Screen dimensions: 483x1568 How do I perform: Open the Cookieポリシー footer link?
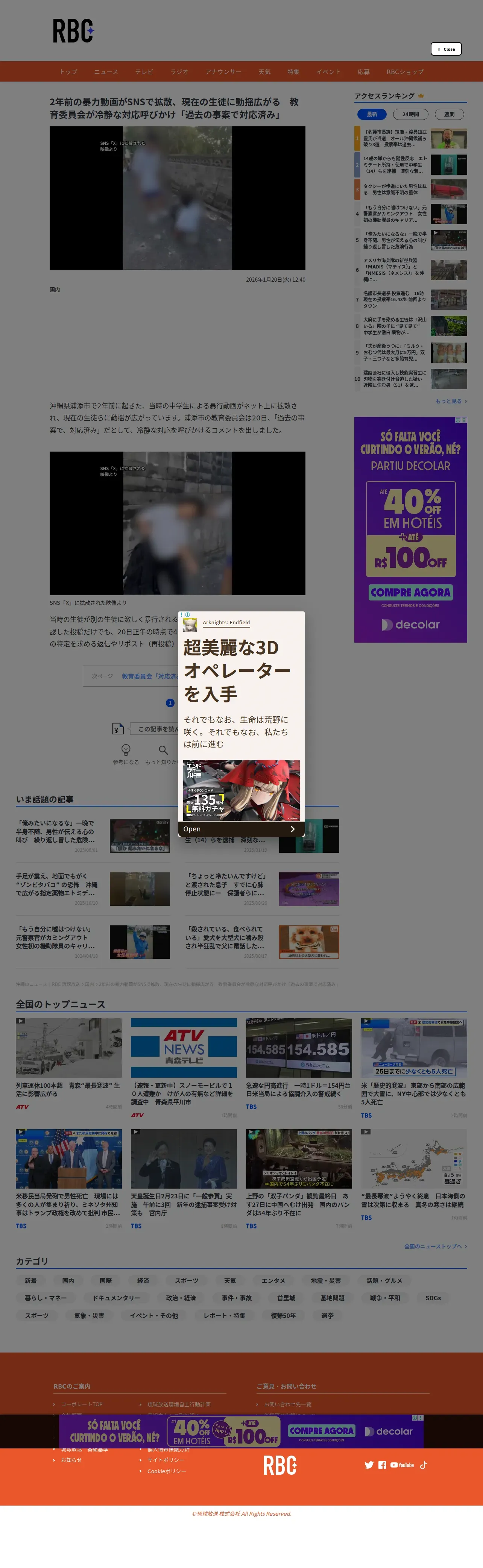tap(167, 1471)
